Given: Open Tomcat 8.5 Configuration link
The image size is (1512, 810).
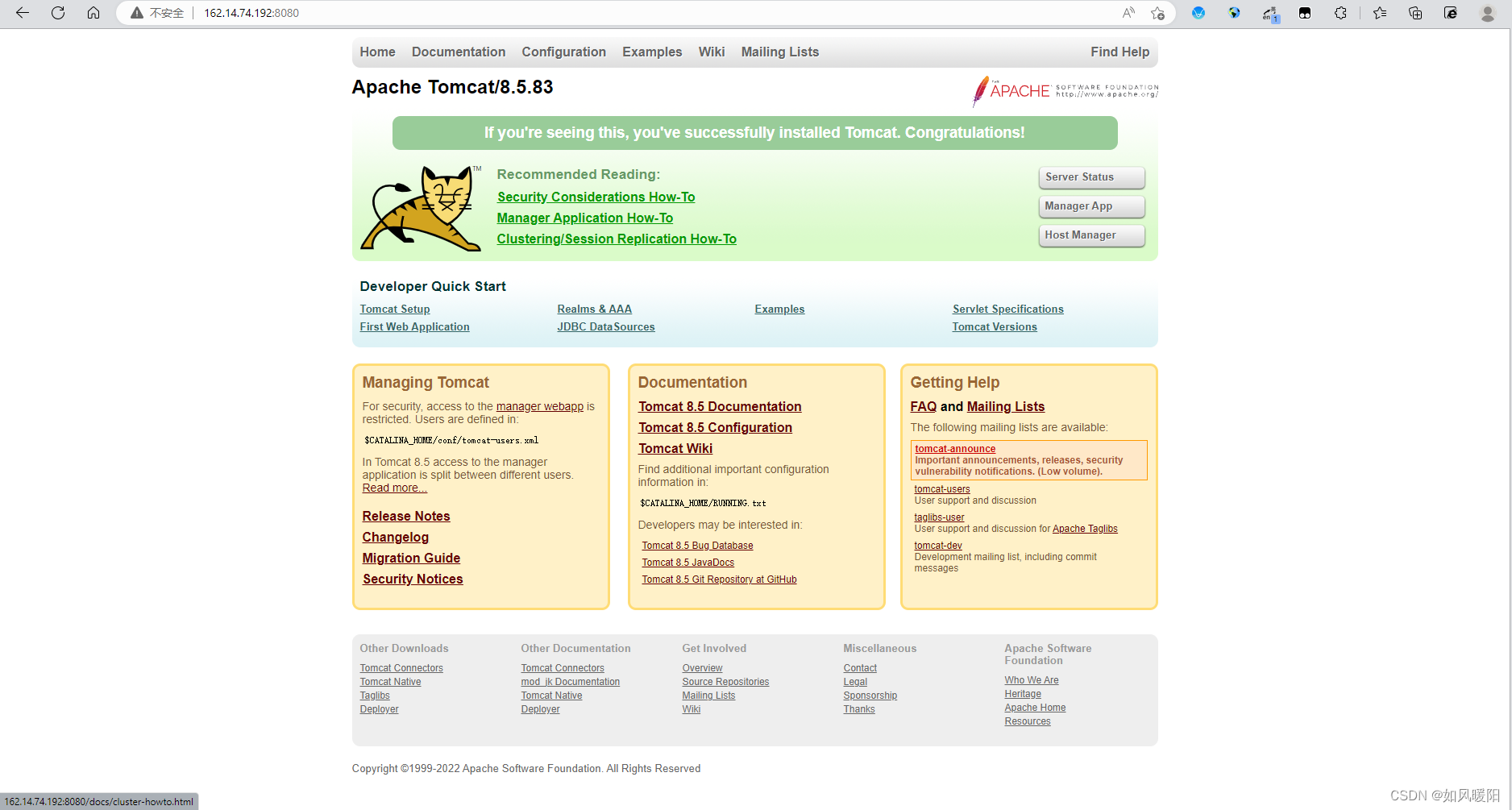Looking at the screenshot, I should (x=715, y=427).
